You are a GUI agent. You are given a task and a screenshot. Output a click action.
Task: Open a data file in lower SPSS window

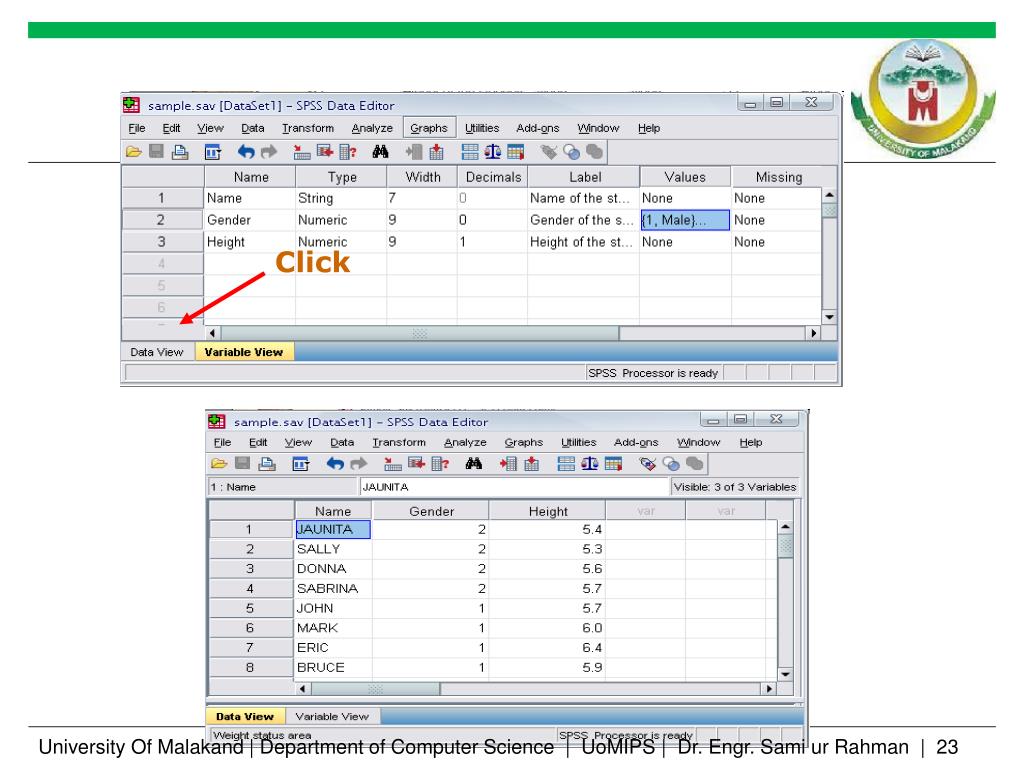coord(219,464)
